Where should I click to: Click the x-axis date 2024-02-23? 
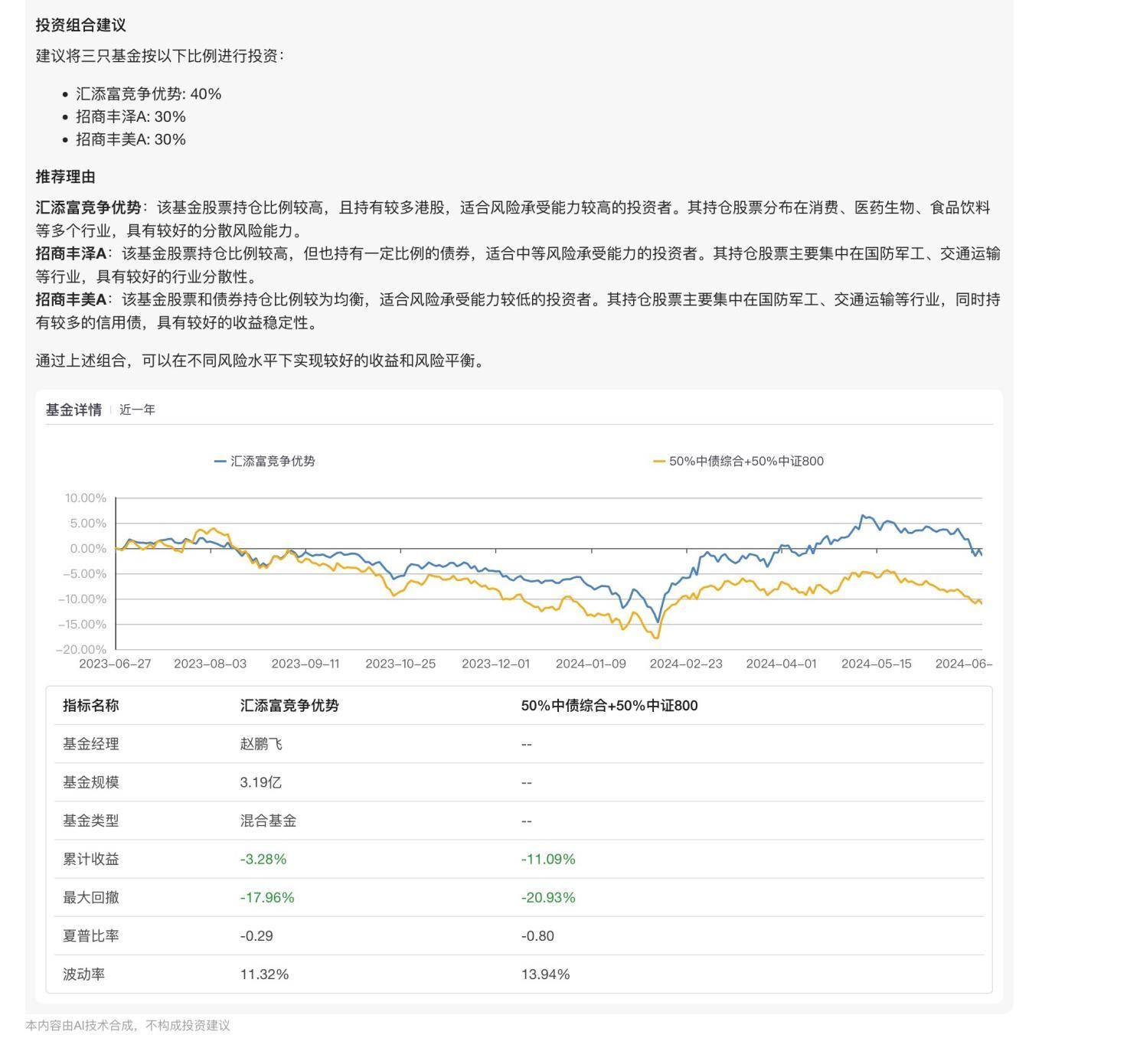point(686,664)
